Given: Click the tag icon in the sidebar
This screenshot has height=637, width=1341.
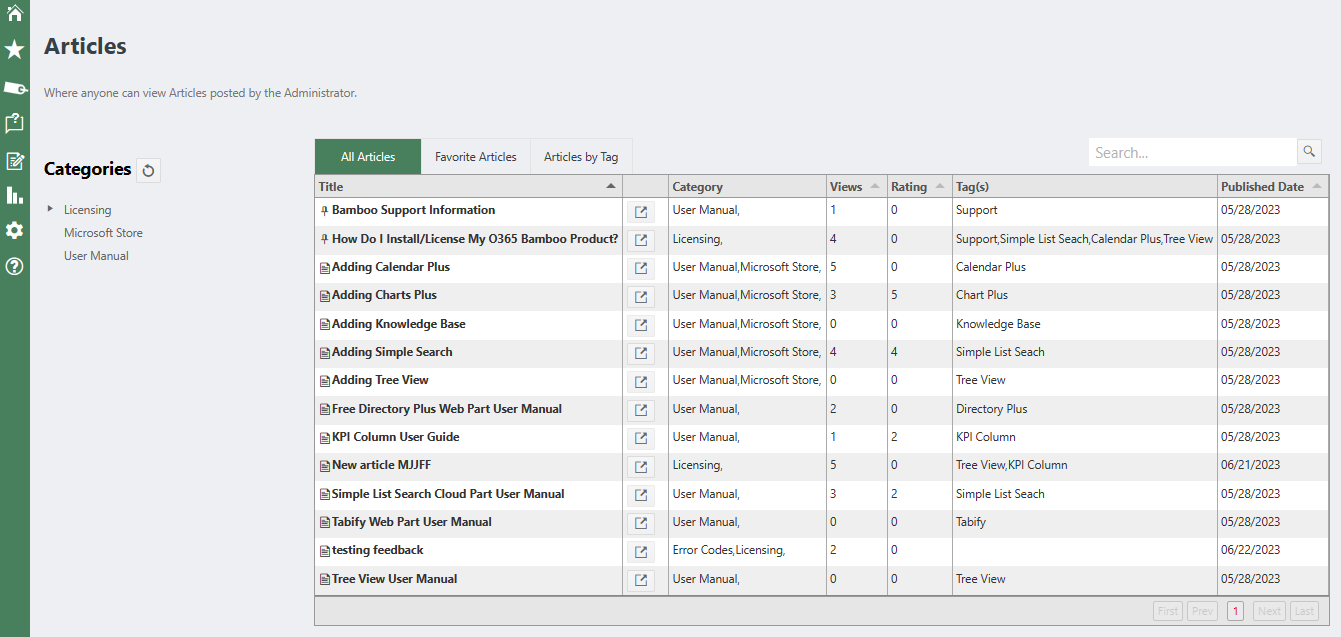Looking at the screenshot, I should click(x=14, y=88).
